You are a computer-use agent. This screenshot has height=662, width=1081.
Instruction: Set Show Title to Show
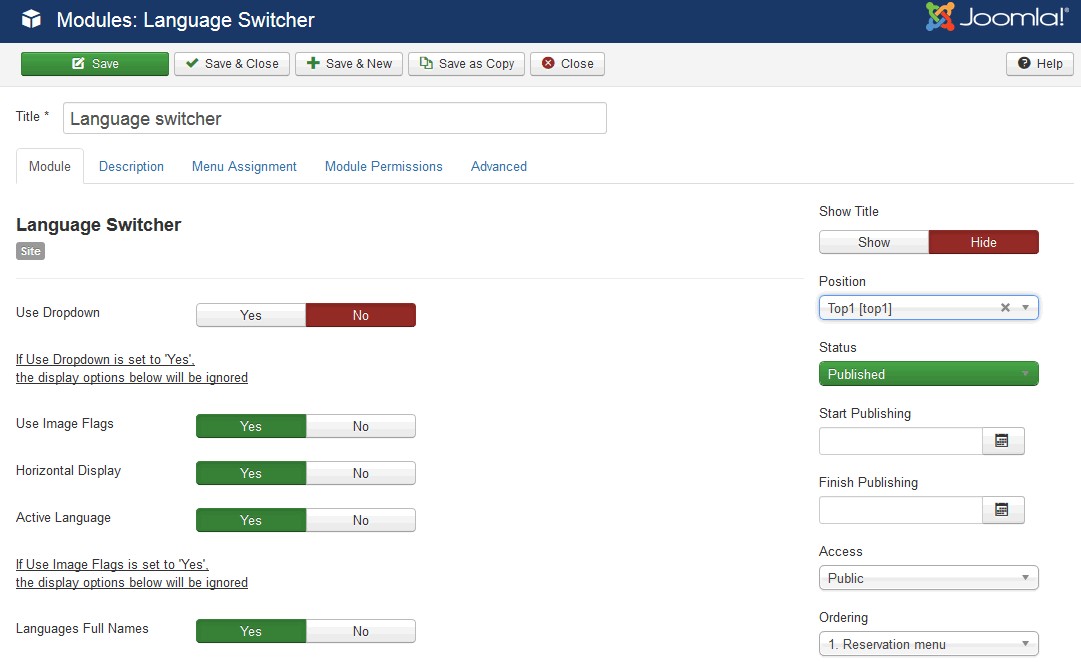coord(873,242)
